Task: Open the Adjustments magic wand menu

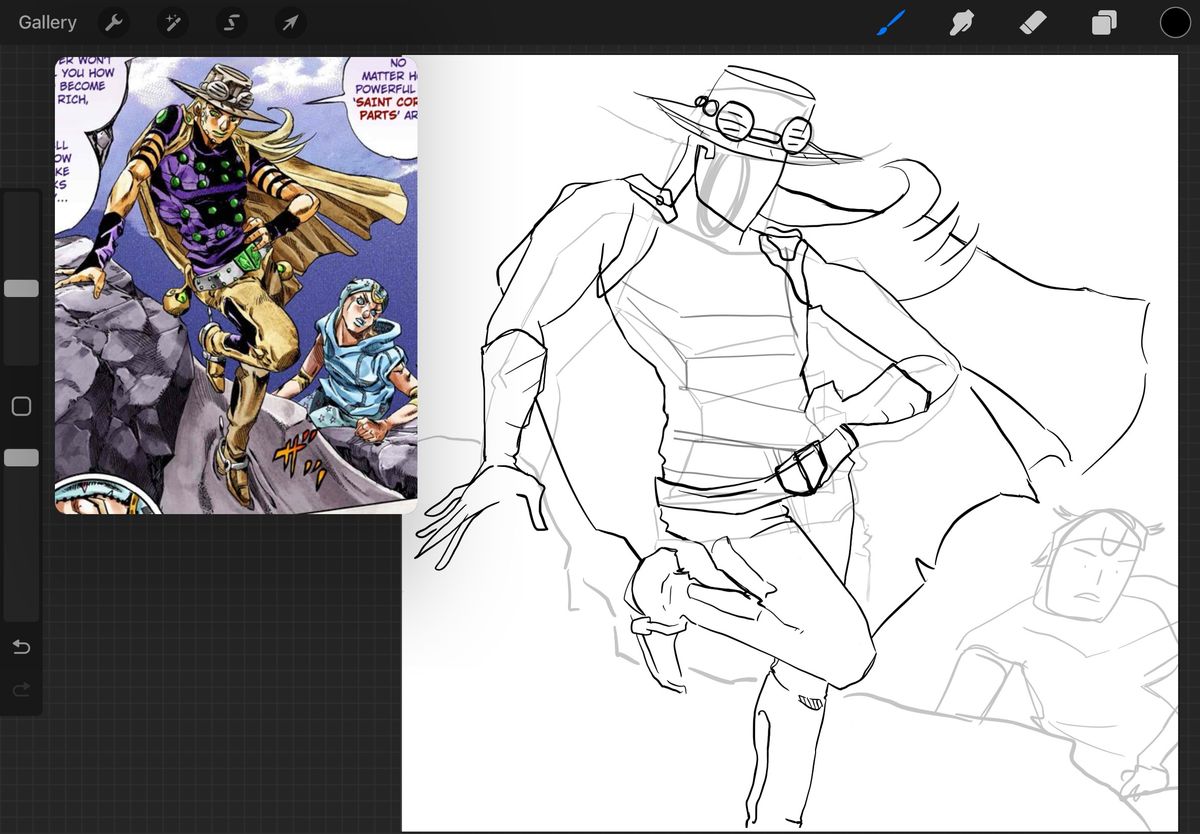Action: pos(172,22)
